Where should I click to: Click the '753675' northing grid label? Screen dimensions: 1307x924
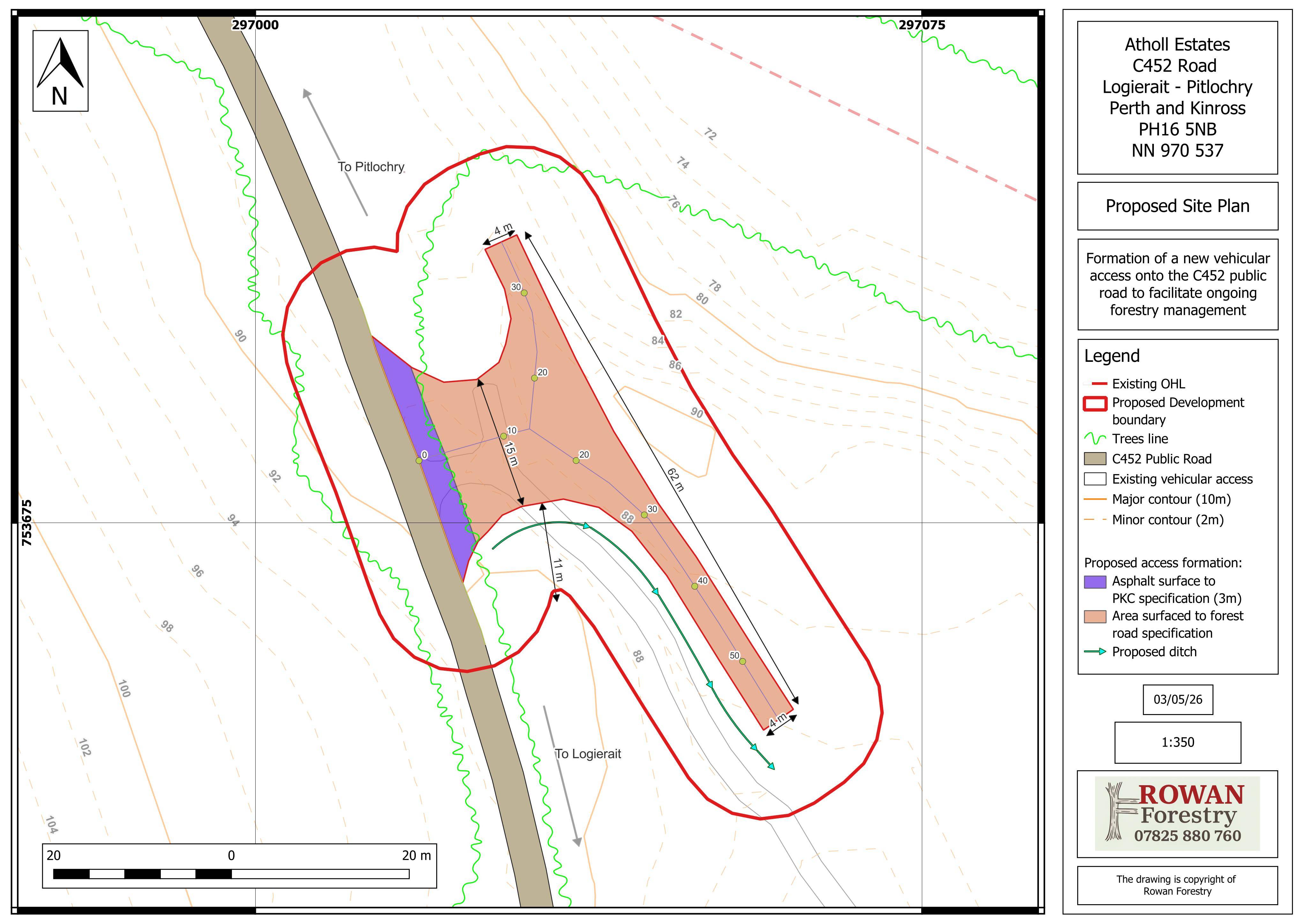(x=27, y=523)
